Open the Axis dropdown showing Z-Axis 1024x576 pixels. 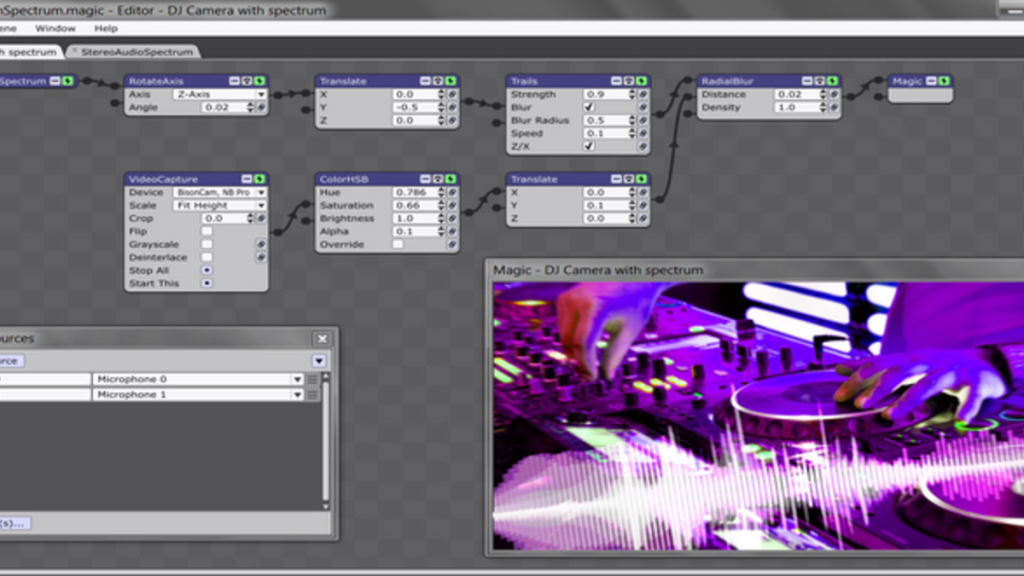pyautogui.click(x=261, y=94)
